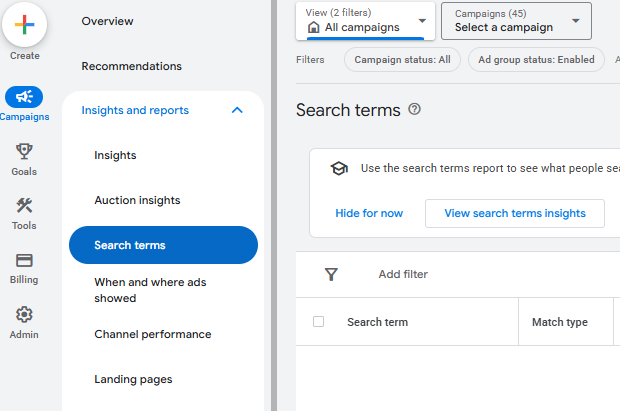Click the home icon beside All campaigns

point(314,27)
